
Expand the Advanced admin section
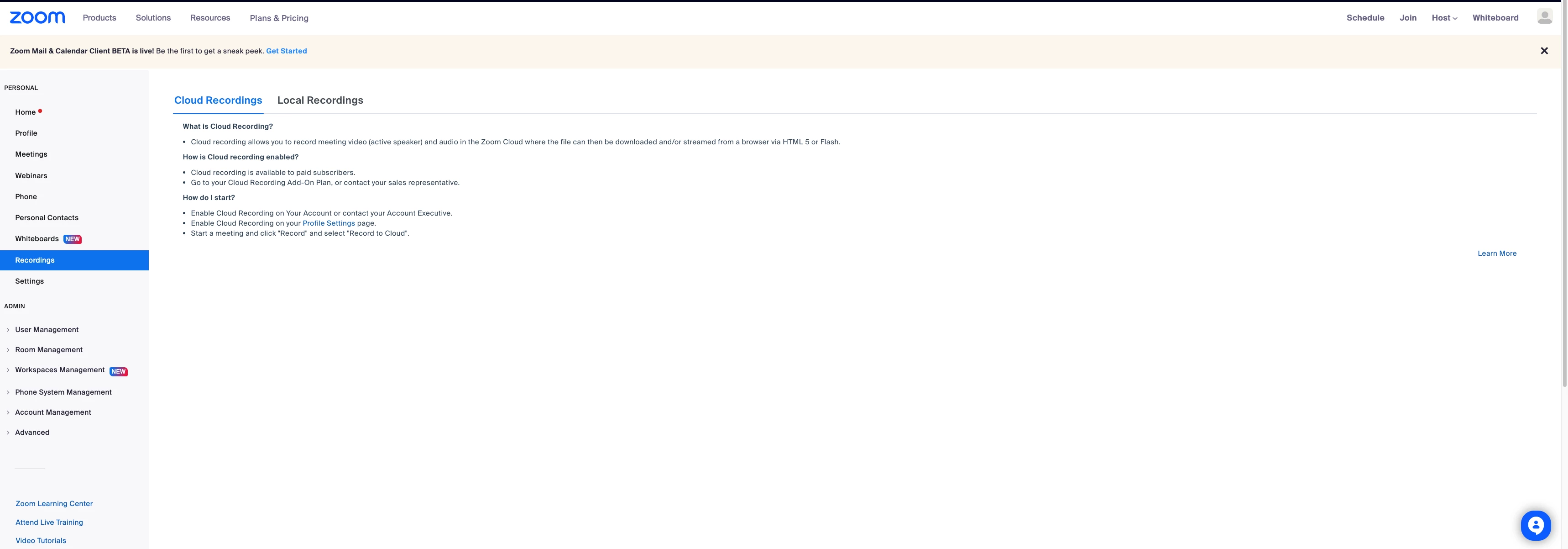click(x=32, y=433)
